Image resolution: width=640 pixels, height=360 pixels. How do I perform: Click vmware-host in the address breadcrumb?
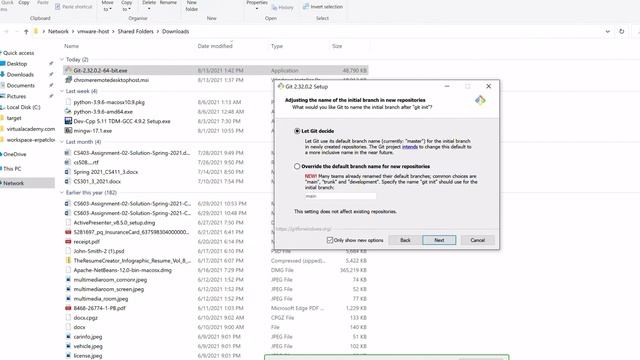click(x=93, y=31)
